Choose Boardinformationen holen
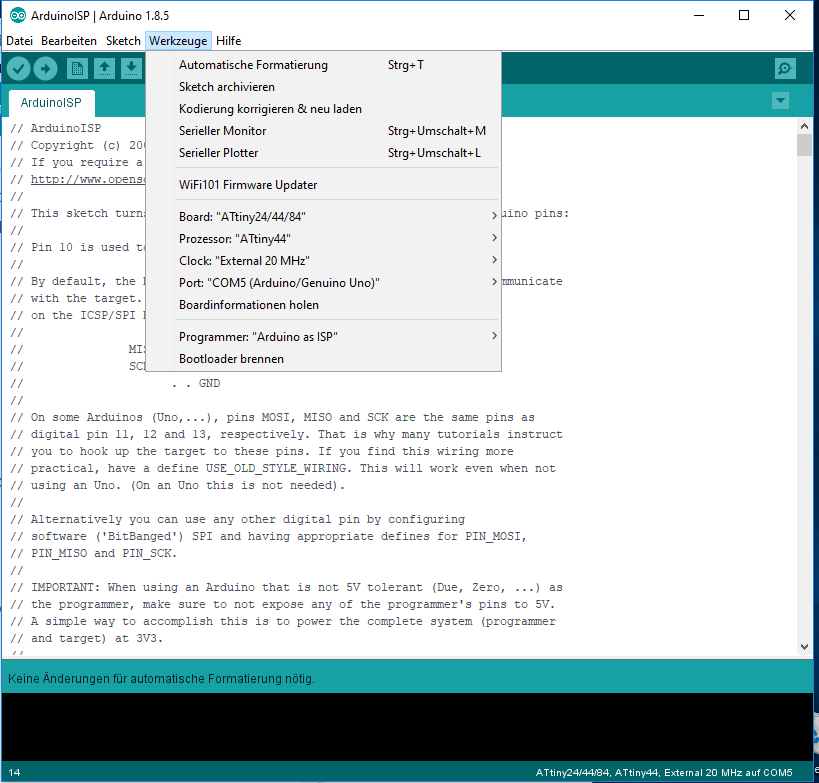Viewport: 819px width, 783px height. coord(323,305)
